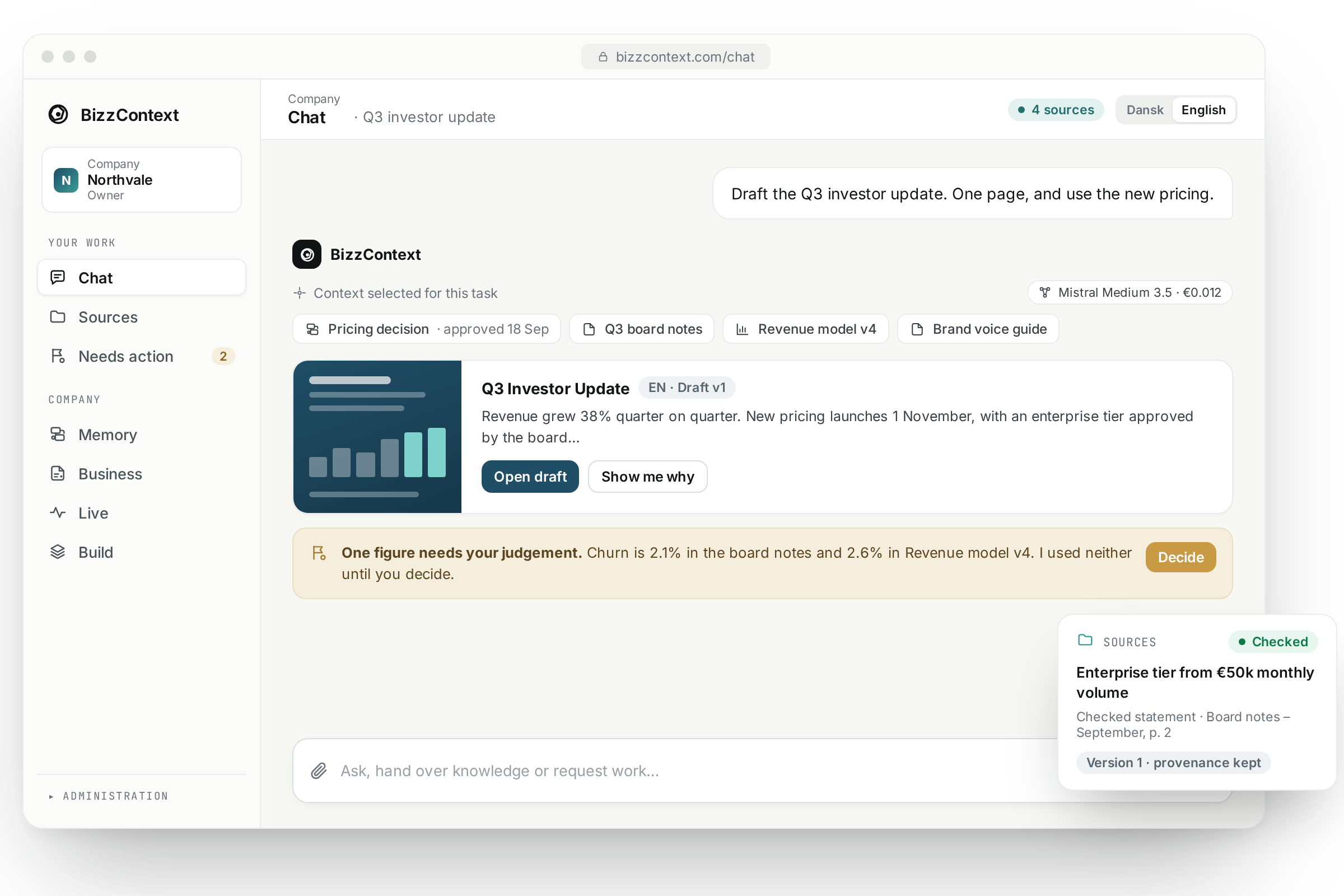Screen dimensions: 1344x896
Task: Click the Show me why button
Action: 647,477
